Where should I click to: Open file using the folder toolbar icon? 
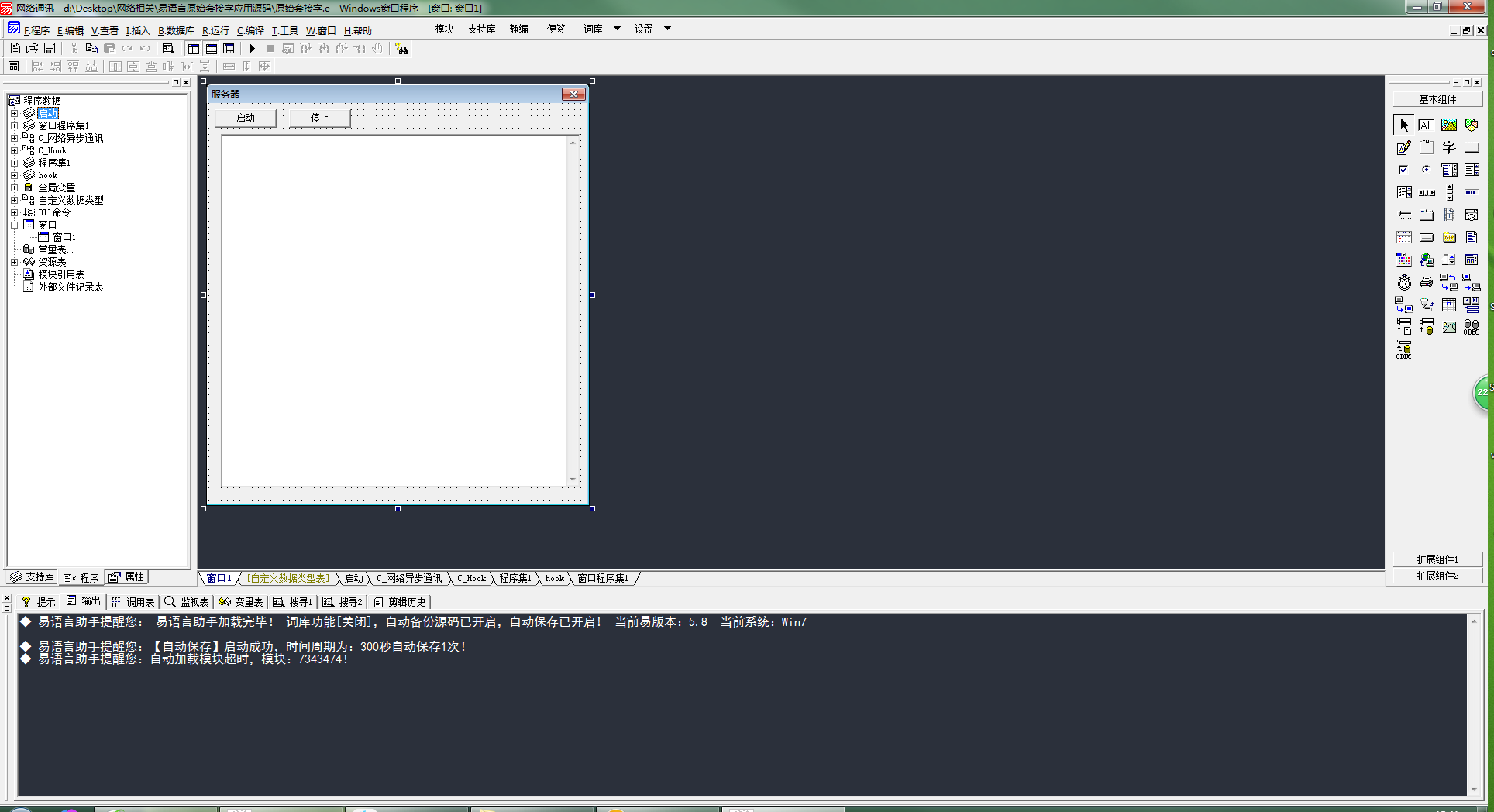(x=33, y=49)
